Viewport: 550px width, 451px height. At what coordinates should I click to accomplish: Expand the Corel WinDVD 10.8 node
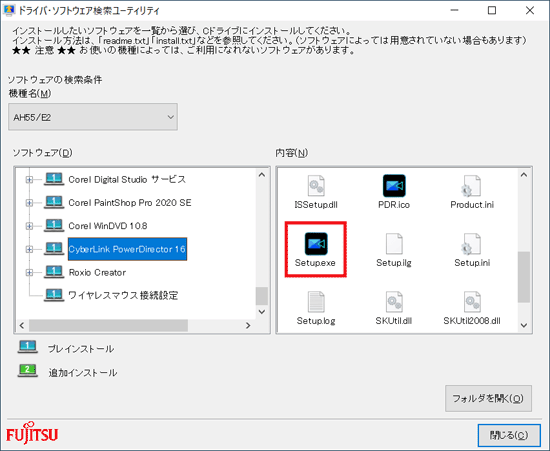pos(29,226)
